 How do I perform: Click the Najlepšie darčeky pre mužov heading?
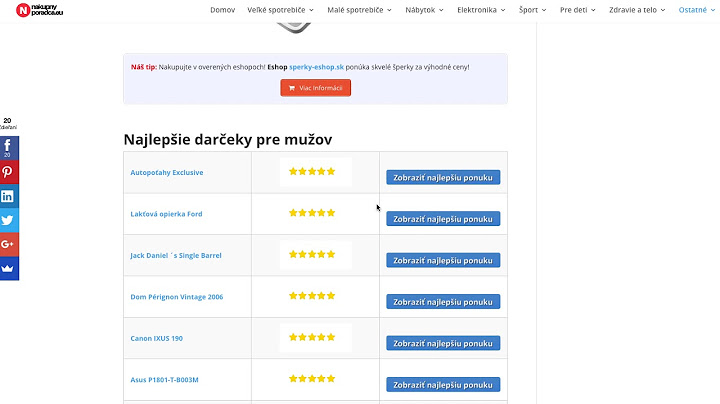pos(228,139)
